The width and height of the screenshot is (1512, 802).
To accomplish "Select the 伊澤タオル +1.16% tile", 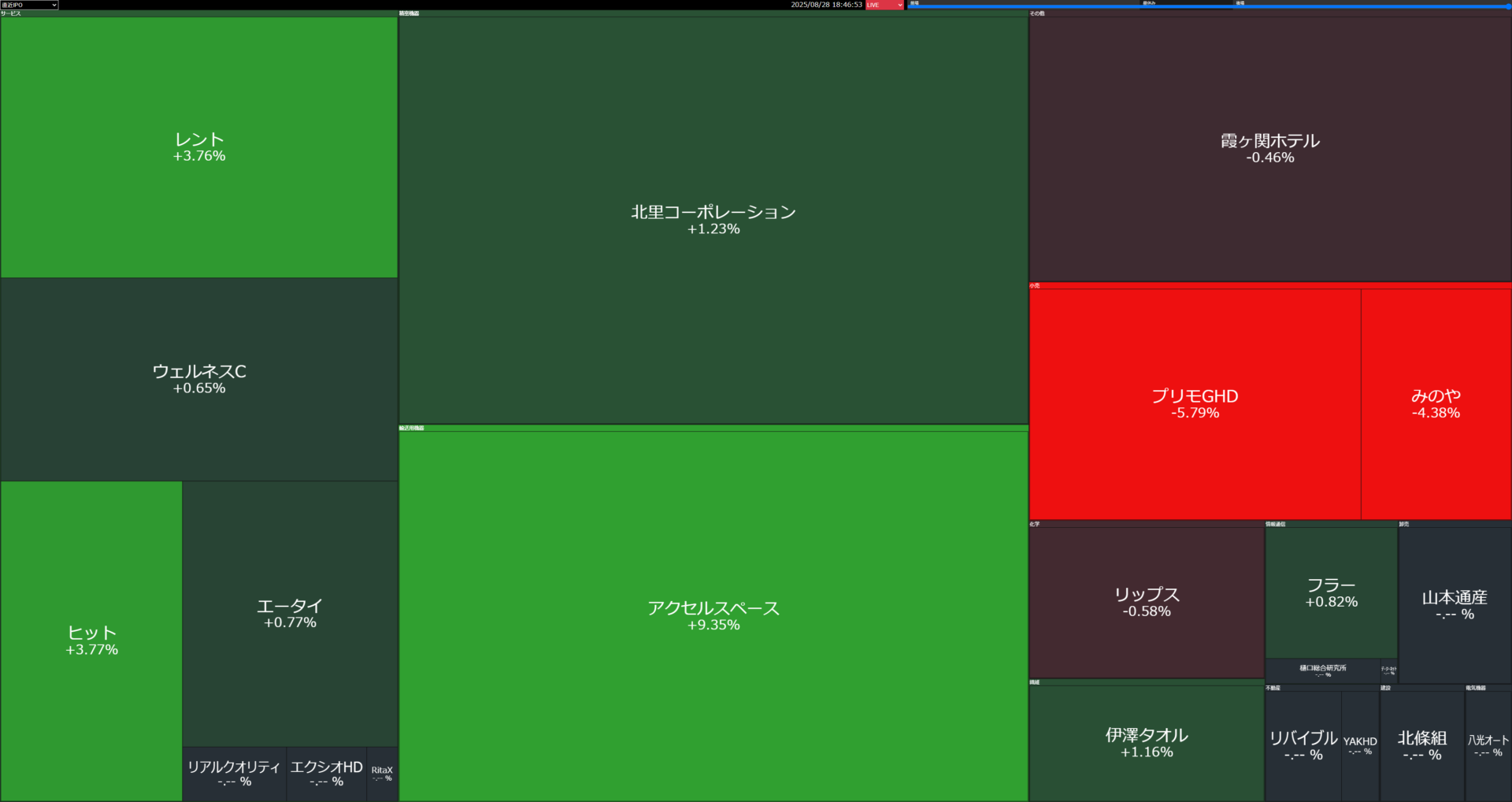I will click(x=1147, y=743).
